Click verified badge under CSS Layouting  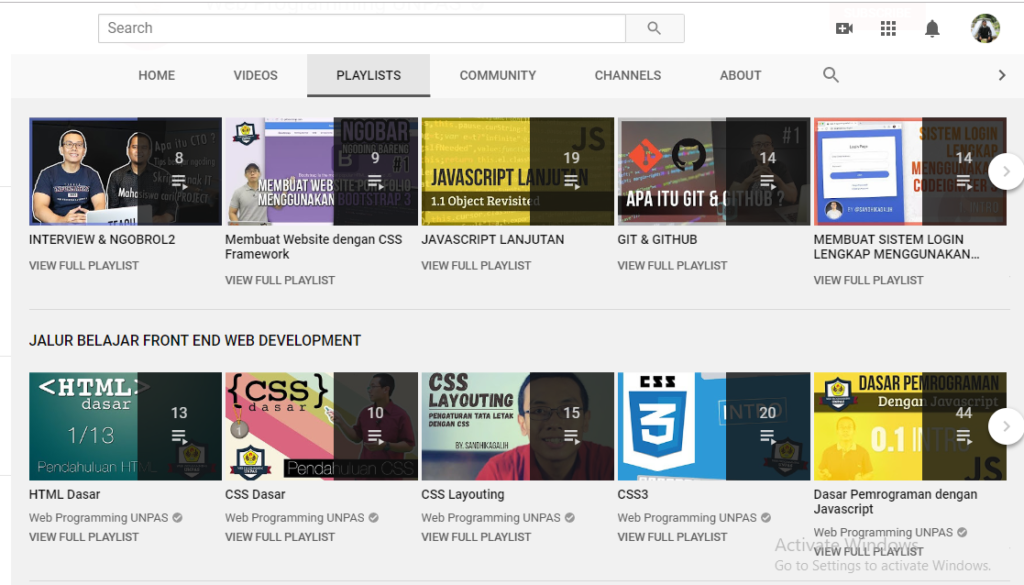coord(569,518)
